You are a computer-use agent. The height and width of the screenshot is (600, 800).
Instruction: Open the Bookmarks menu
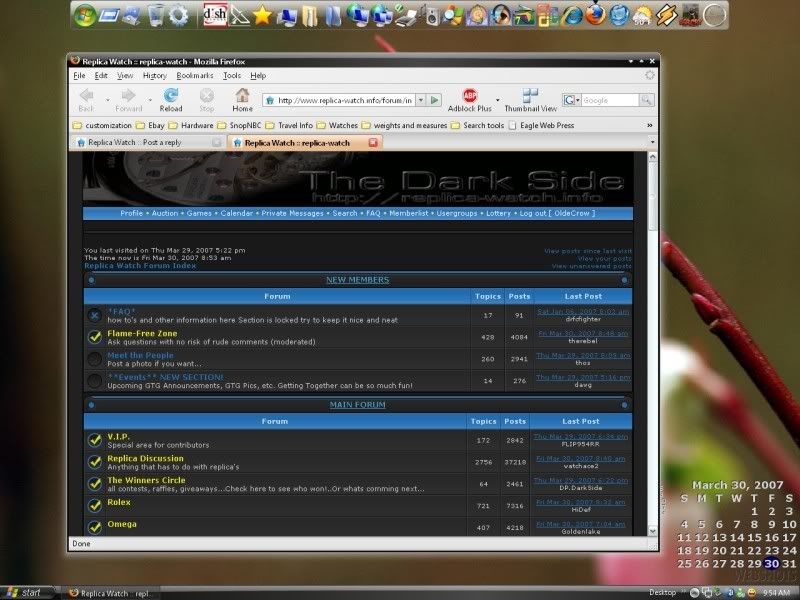pyautogui.click(x=195, y=75)
